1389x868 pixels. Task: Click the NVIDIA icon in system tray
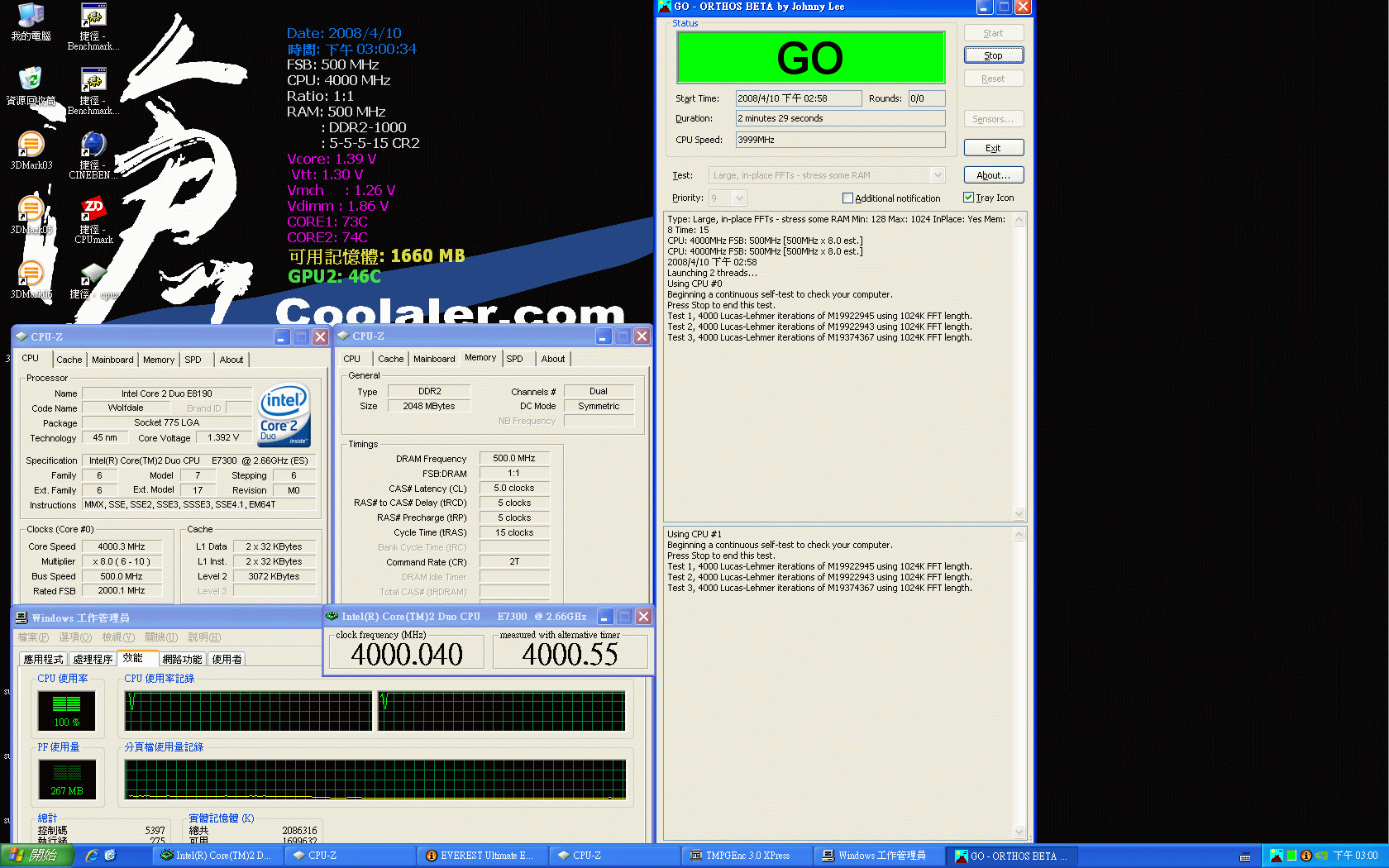click(1321, 856)
